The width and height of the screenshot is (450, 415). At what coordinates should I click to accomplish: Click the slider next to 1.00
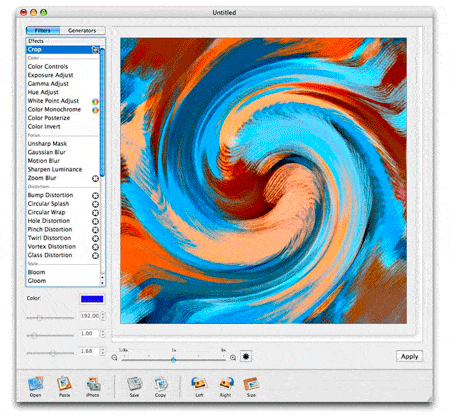coord(50,335)
